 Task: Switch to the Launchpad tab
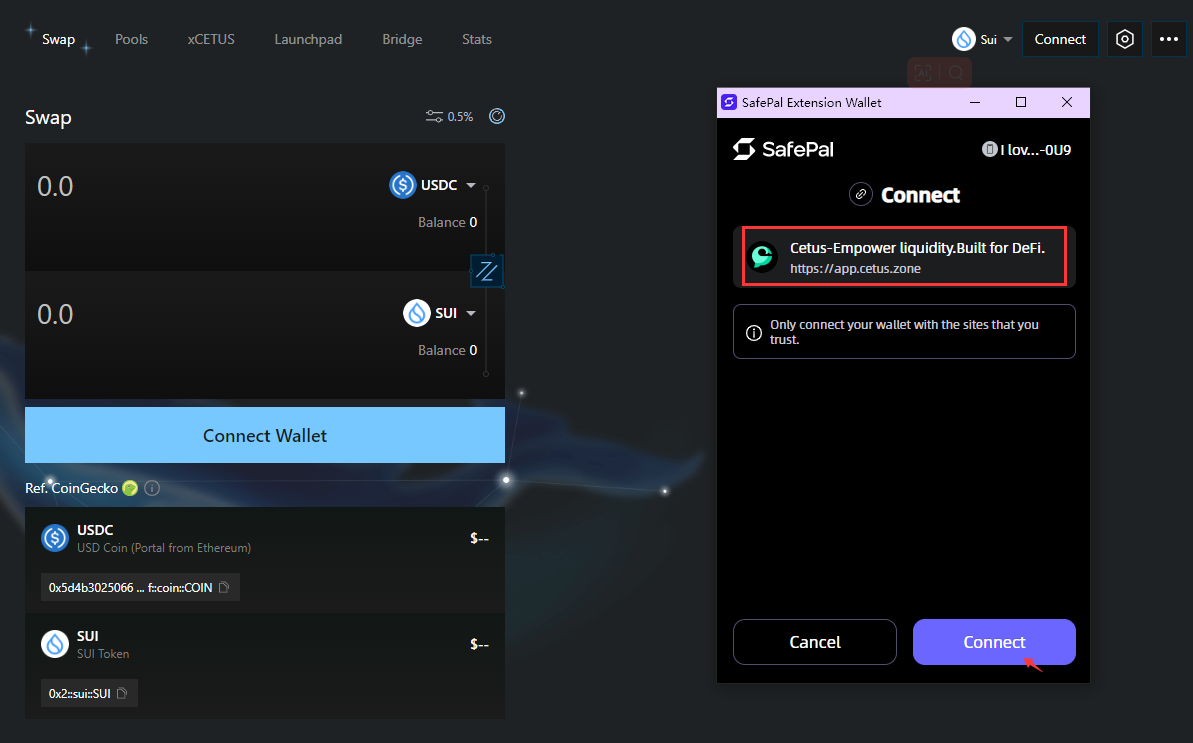tap(308, 39)
